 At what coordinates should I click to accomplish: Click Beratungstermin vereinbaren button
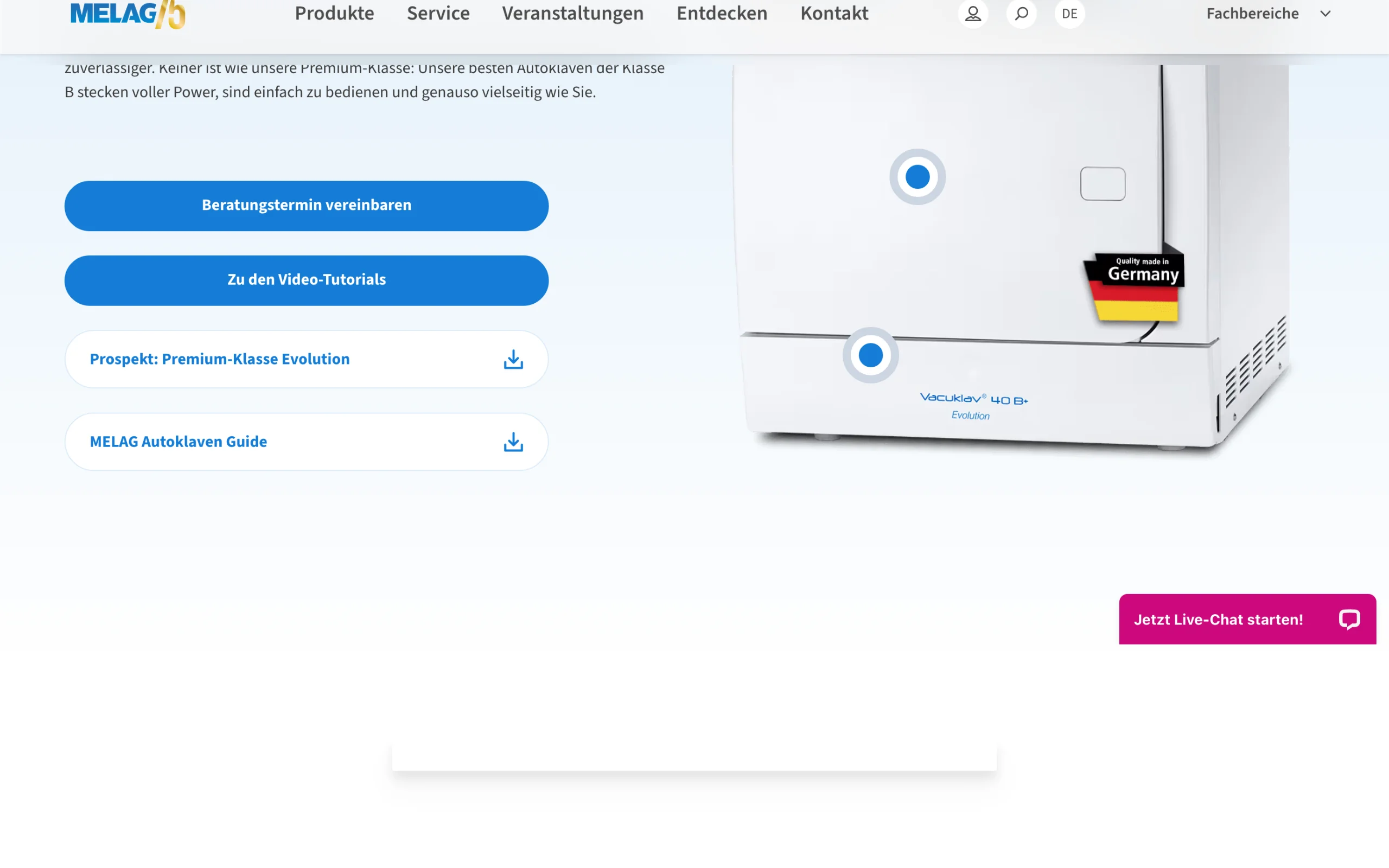(307, 206)
